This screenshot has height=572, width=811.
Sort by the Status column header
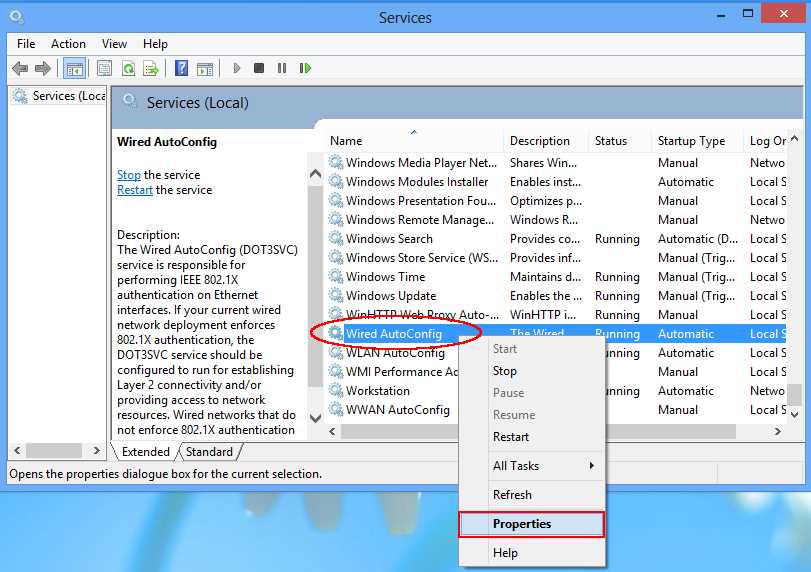(620, 141)
